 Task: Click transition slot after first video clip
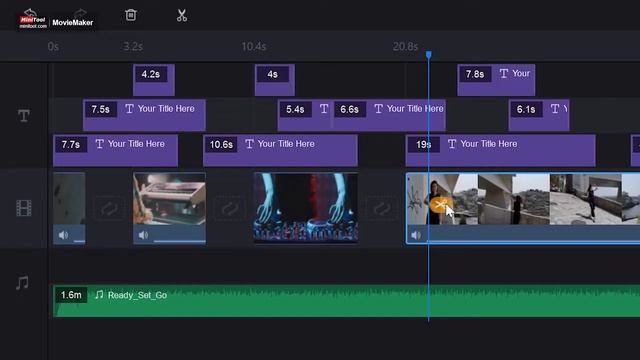point(109,209)
